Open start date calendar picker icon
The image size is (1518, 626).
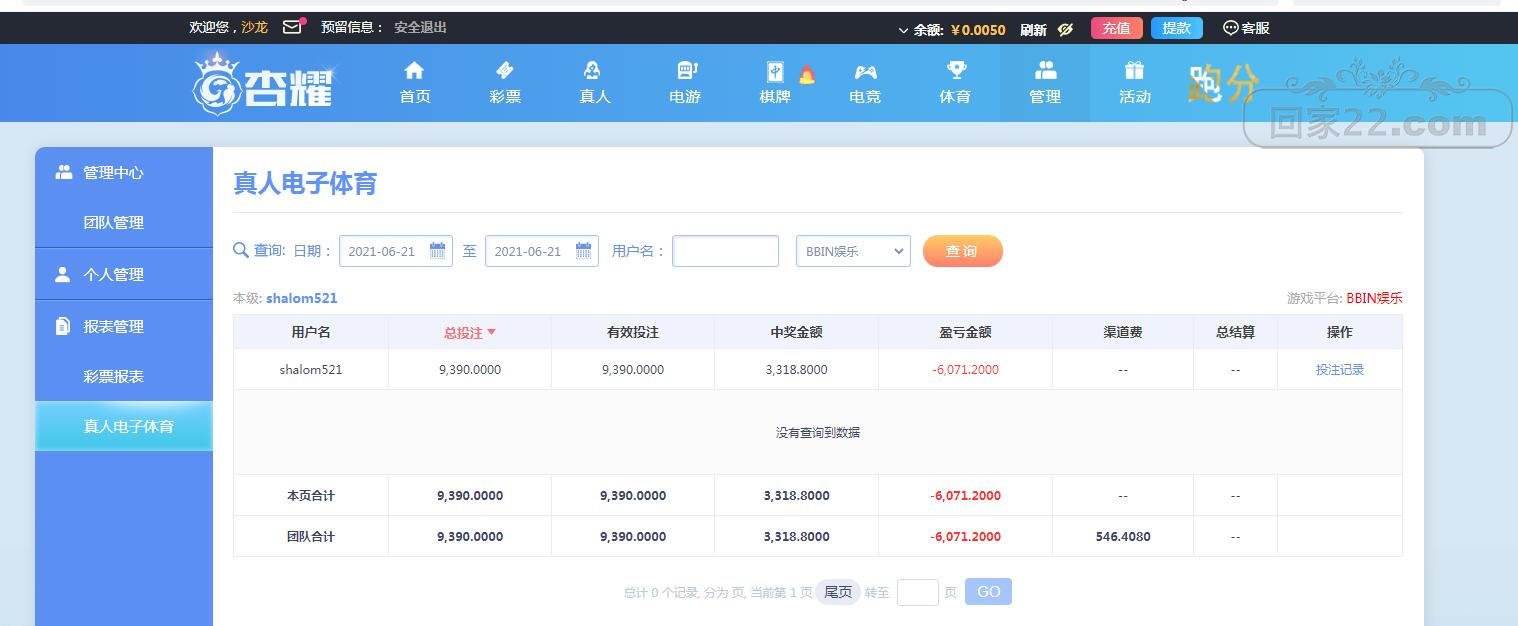coord(437,251)
